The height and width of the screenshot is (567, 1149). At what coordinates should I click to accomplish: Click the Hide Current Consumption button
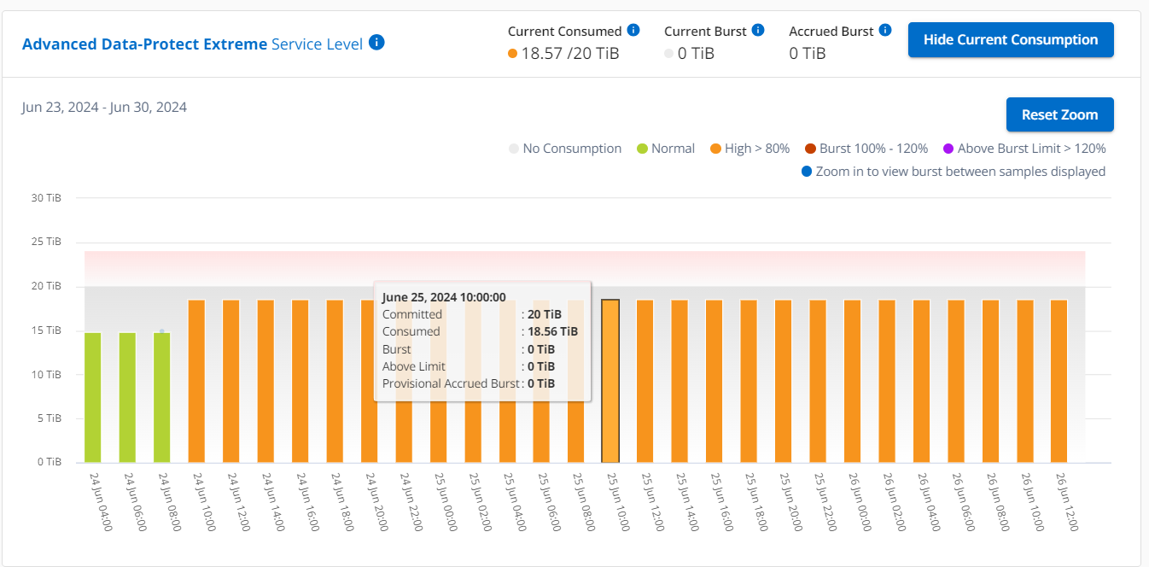[1010, 40]
